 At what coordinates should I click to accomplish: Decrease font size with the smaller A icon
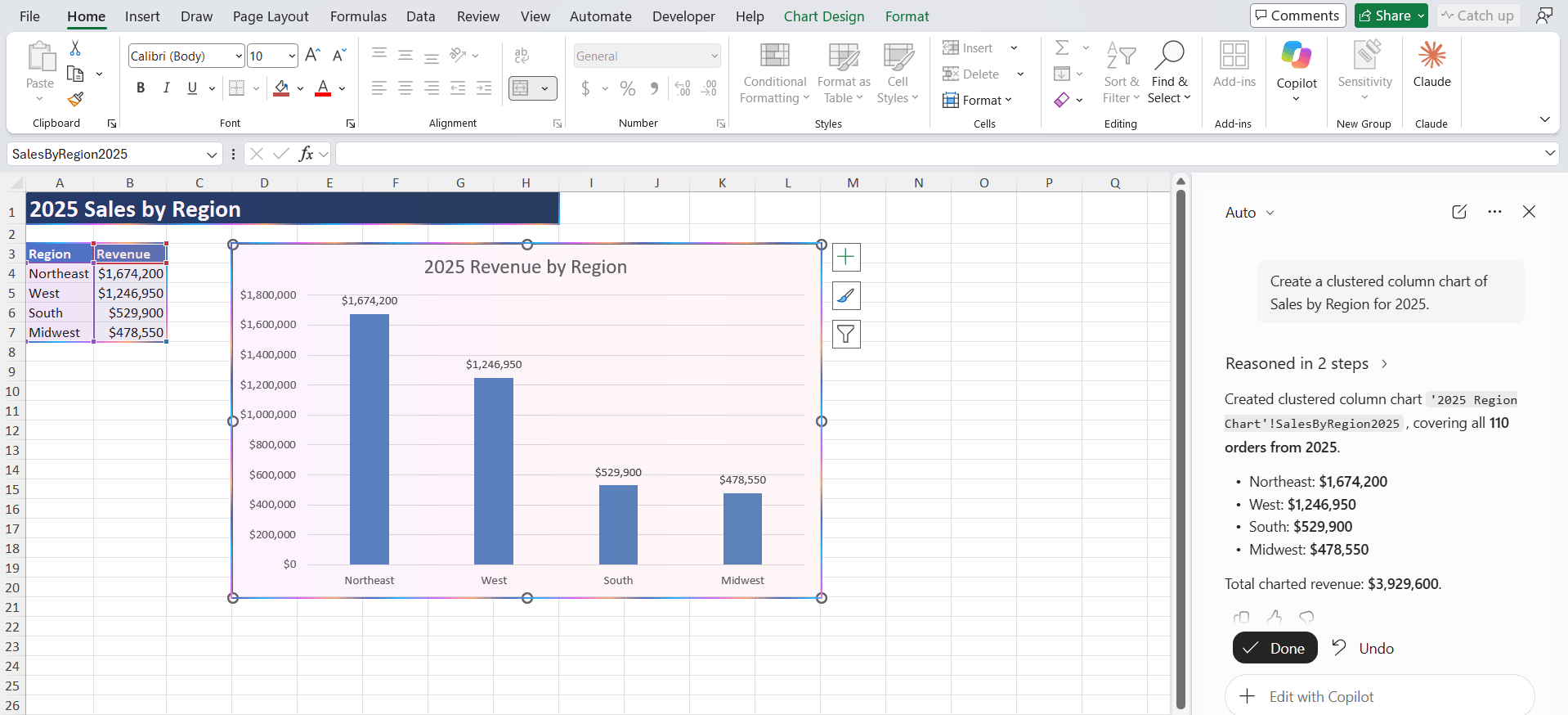(339, 56)
